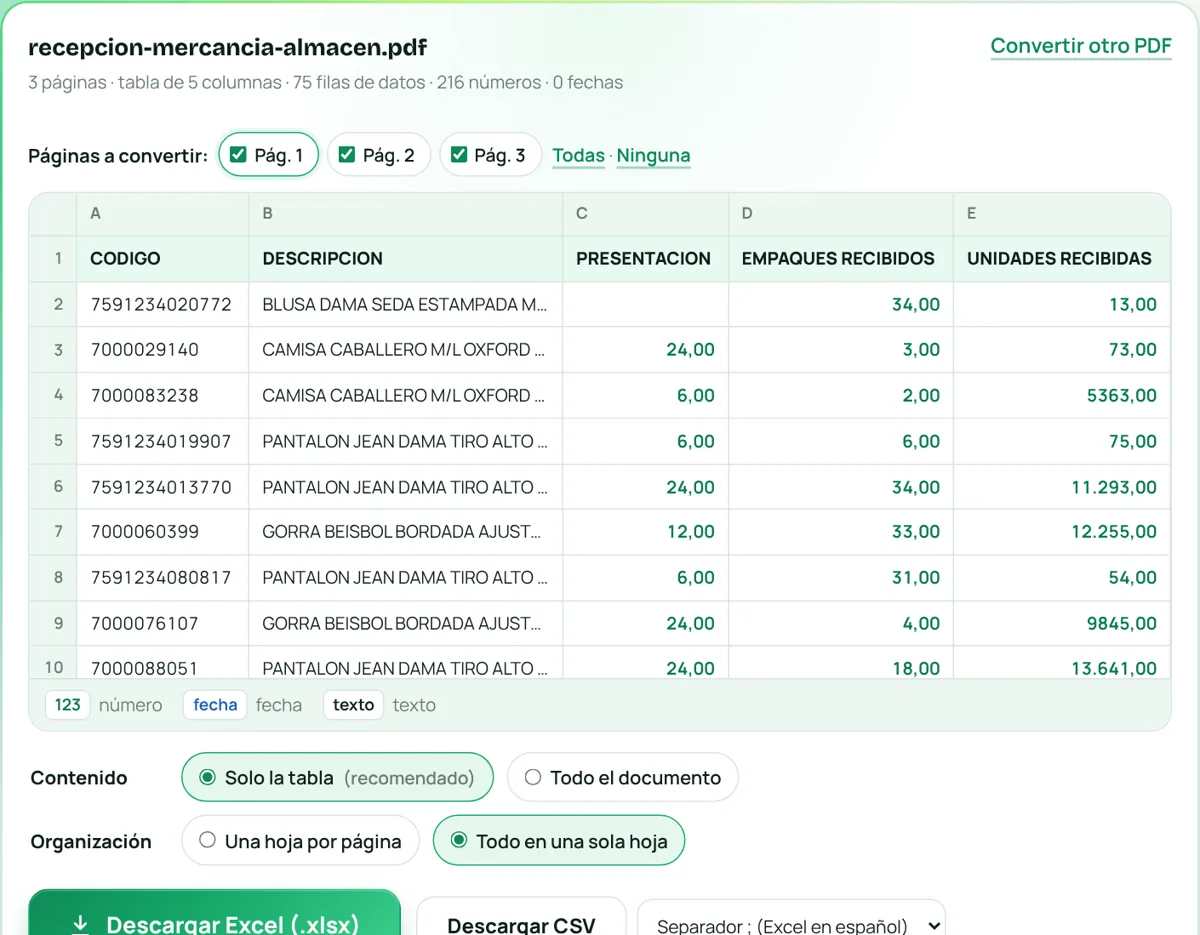Click the 9845,00 units cell
The width and height of the screenshot is (1200, 935).
[x=1062, y=623]
